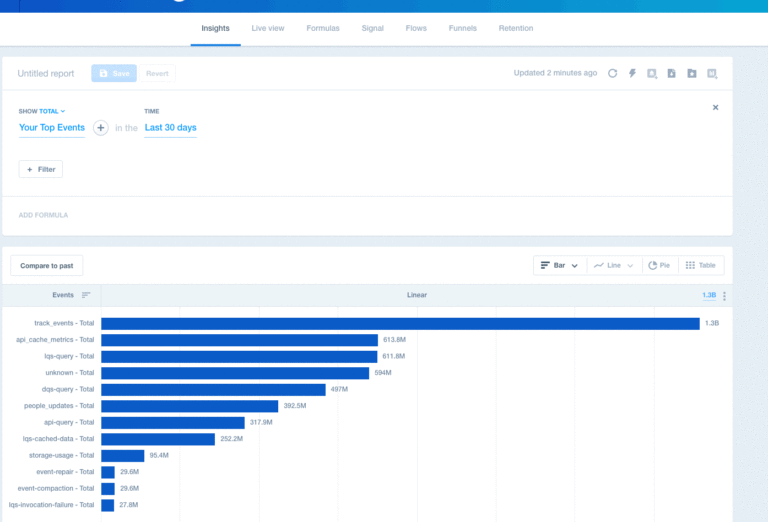Click ADD FORMULA
Image resolution: width=768 pixels, height=522 pixels.
point(43,215)
